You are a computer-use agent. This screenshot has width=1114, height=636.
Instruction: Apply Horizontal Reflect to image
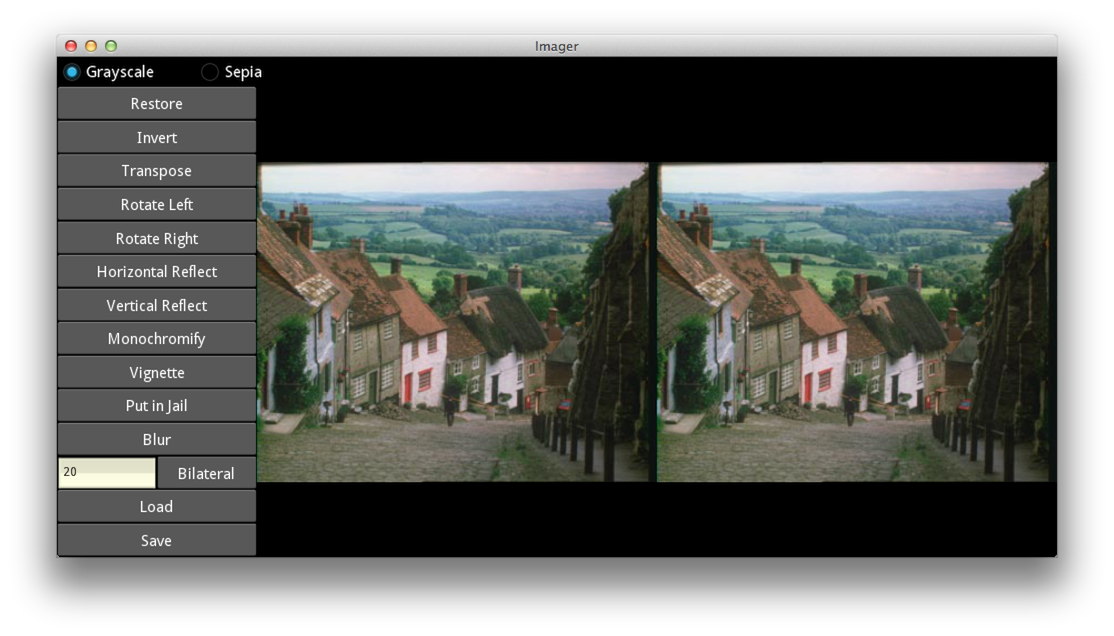tap(157, 272)
